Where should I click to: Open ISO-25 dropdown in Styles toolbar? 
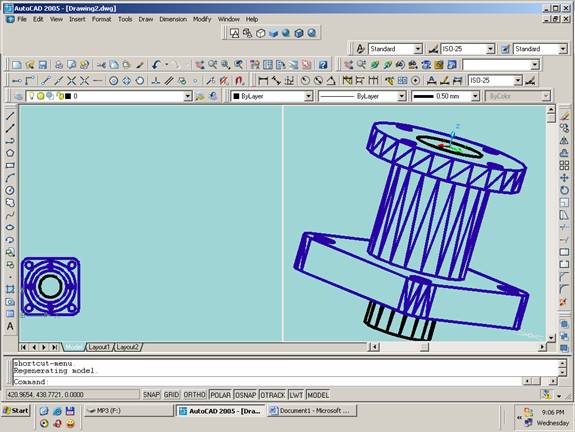coord(490,49)
